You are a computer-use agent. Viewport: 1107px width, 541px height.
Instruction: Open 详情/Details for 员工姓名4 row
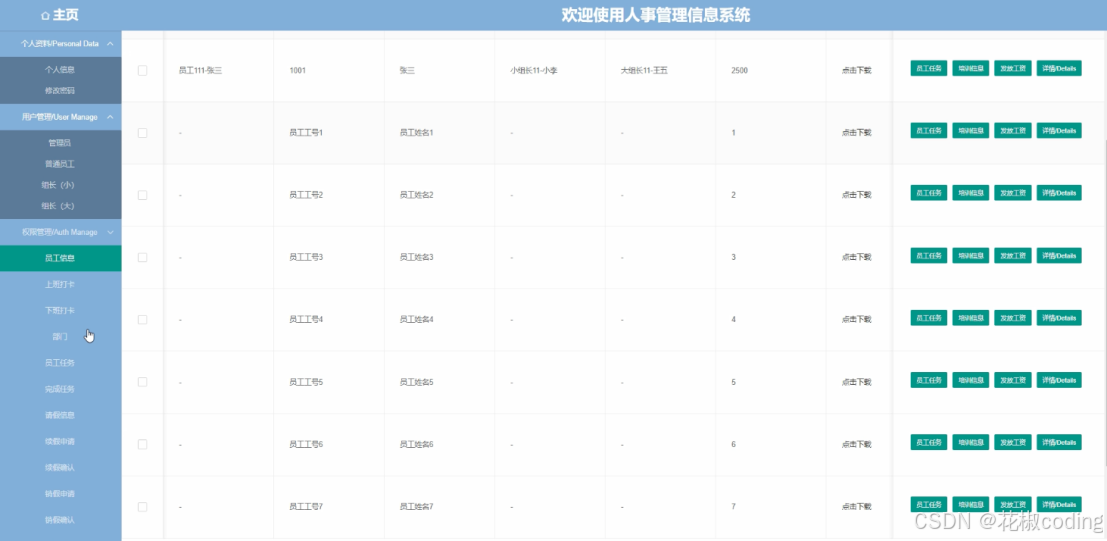pyautogui.click(x=1059, y=318)
